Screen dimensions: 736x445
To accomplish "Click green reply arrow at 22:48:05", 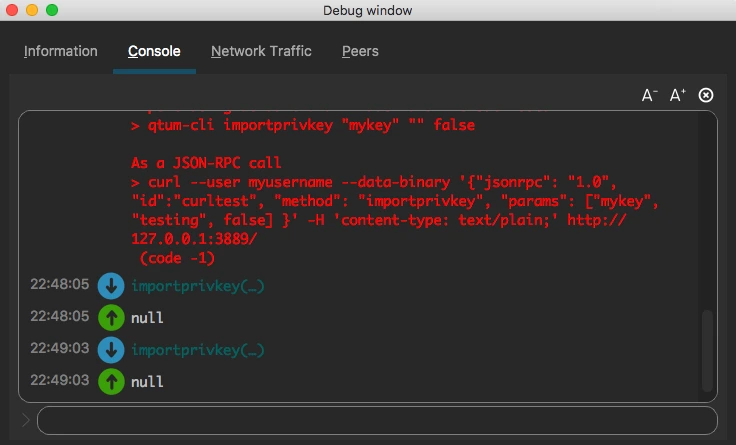I will (x=110, y=318).
